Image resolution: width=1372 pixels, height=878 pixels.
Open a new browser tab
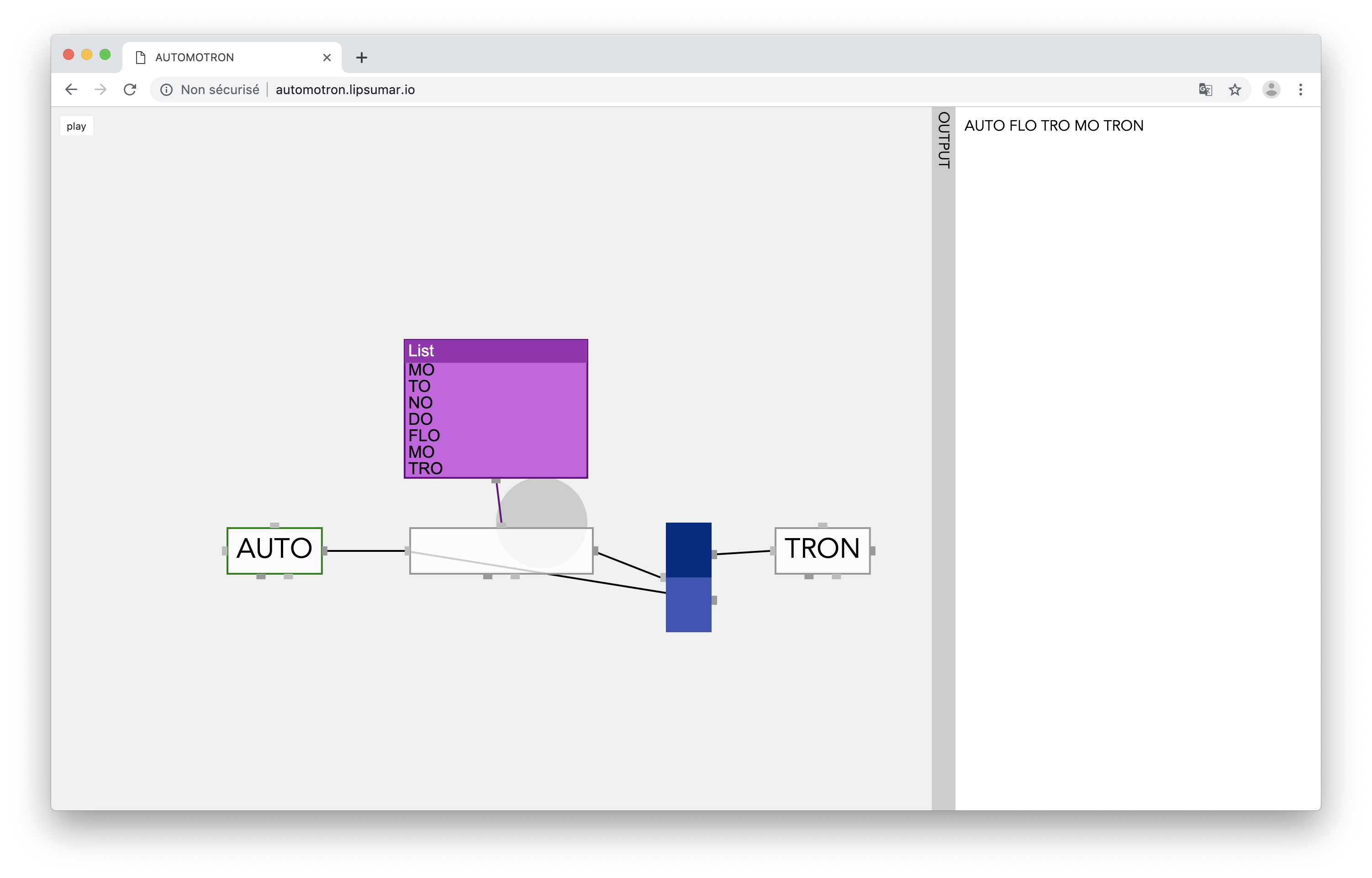(361, 58)
